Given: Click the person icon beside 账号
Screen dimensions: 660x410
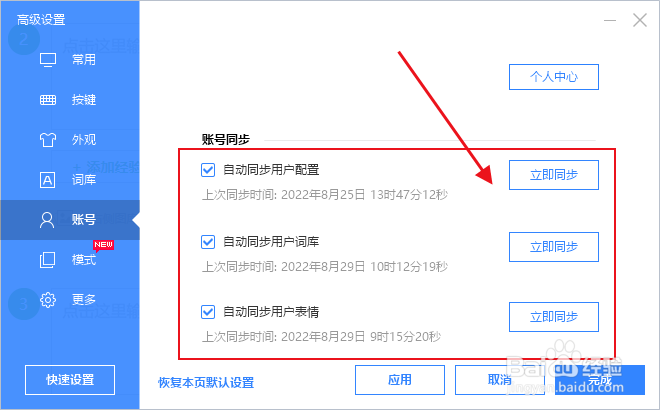Looking at the screenshot, I should click(x=47, y=220).
